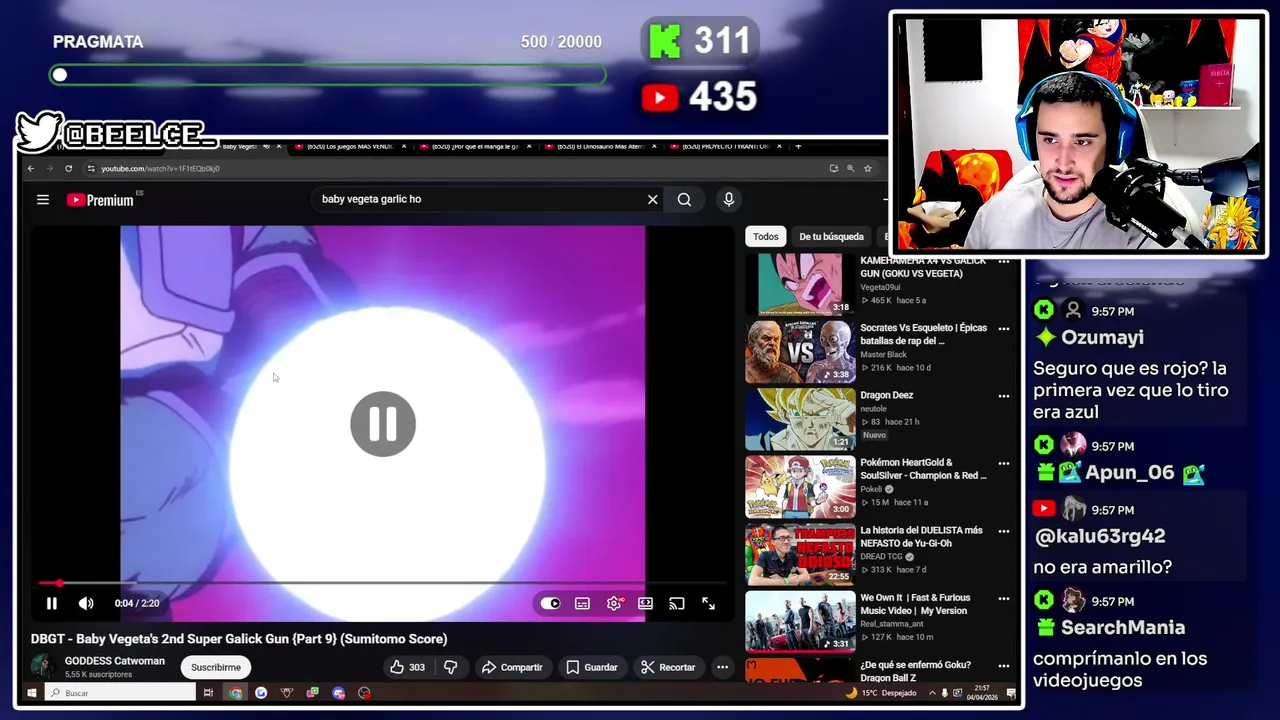Viewport: 1280px width, 720px height.
Task: Open the player settings gear
Action: tap(614, 603)
